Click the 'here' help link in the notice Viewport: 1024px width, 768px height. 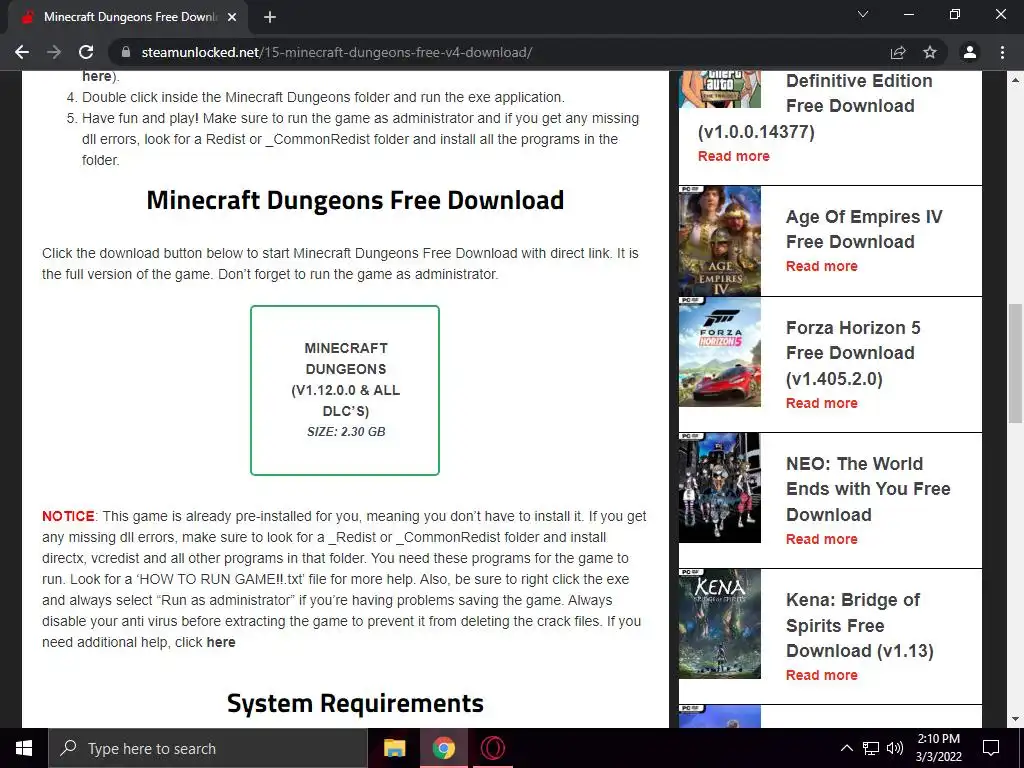pos(221,642)
